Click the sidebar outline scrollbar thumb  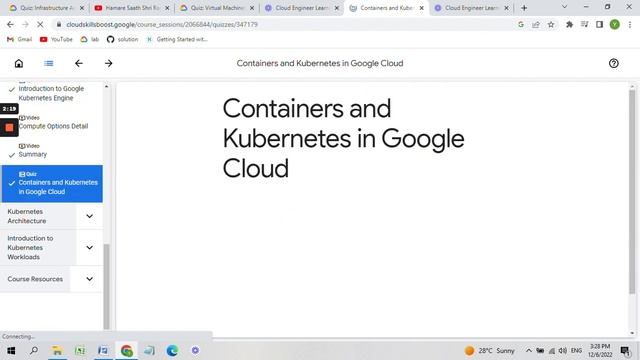click(x=107, y=286)
